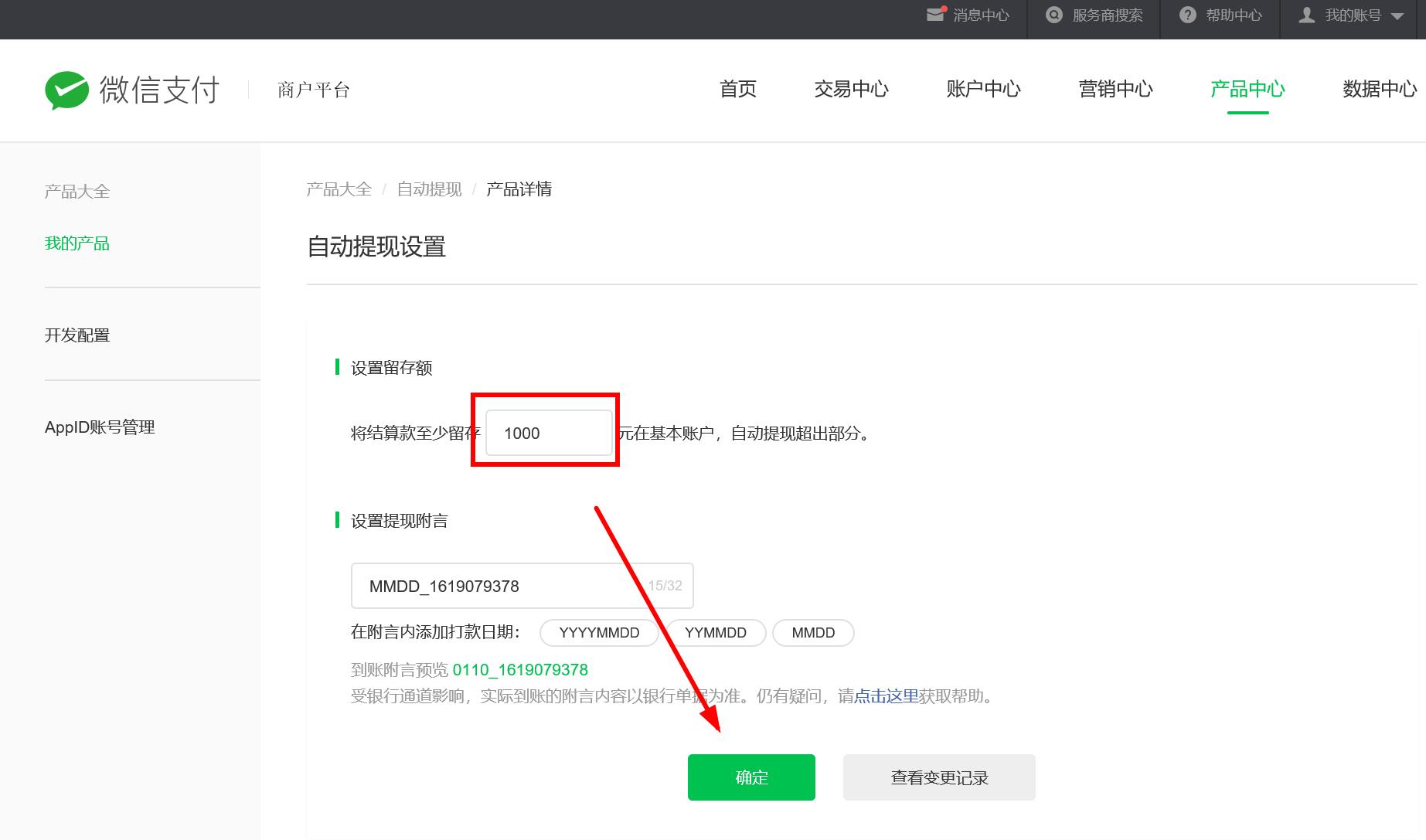The width and height of the screenshot is (1426, 840).
Task: Open 开发配置 in the sidebar
Action: [77, 335]
